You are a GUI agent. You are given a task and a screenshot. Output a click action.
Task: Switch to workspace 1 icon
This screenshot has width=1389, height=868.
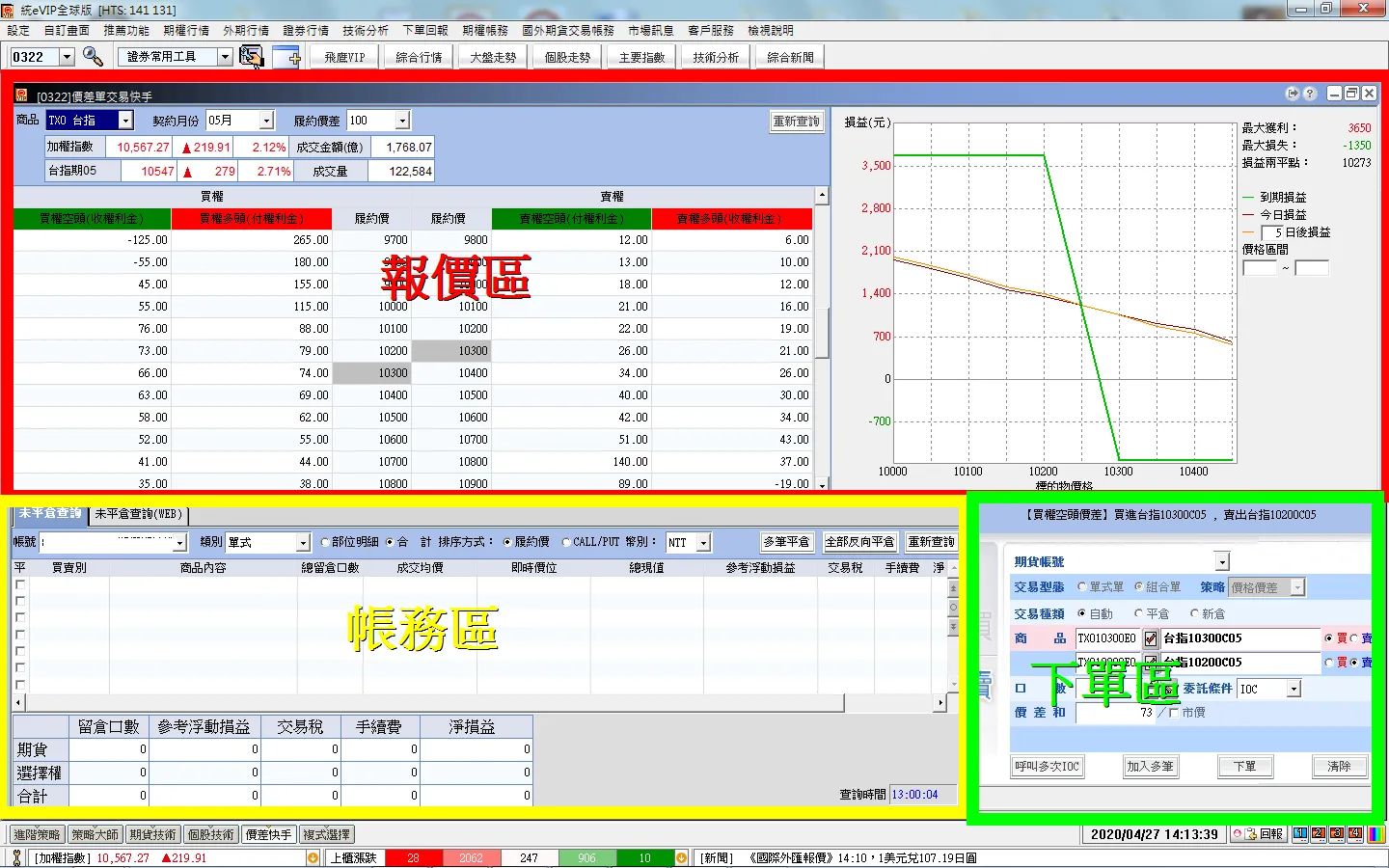(1300, 834)
